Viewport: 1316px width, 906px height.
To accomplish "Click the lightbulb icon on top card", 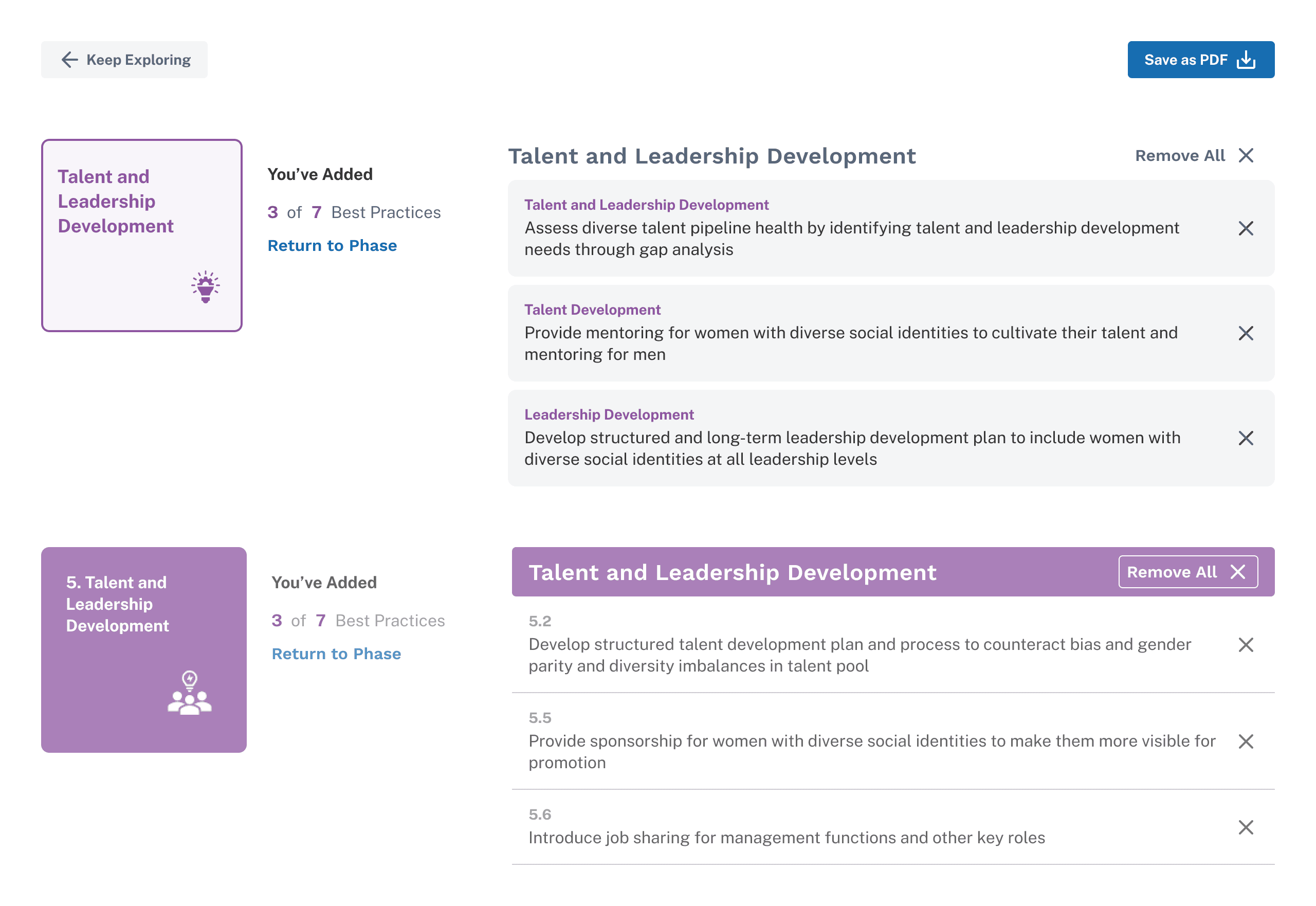I will (x=206, y=287).
